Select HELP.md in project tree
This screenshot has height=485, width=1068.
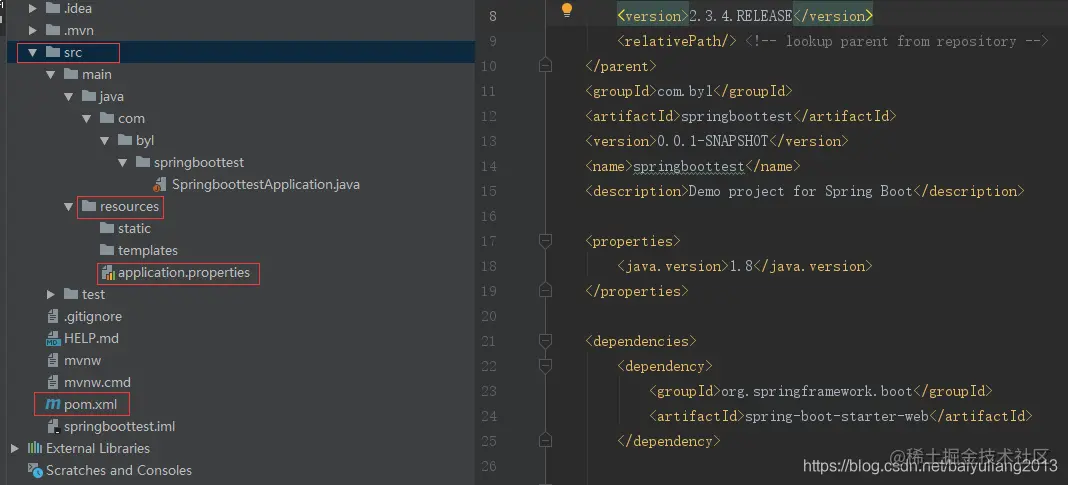(x=91, y=339)
